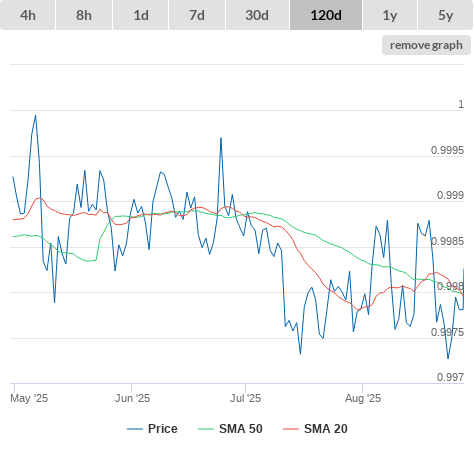This screenshot has height=455, width=474.
Task: Click the Jul '25 axis label
Action: click(x=245, y=398)
